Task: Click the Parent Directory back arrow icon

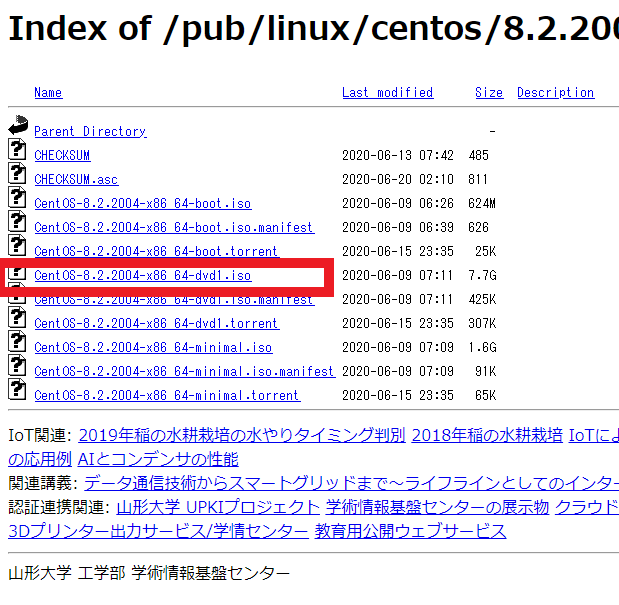Action: click(x=18, y=125)
